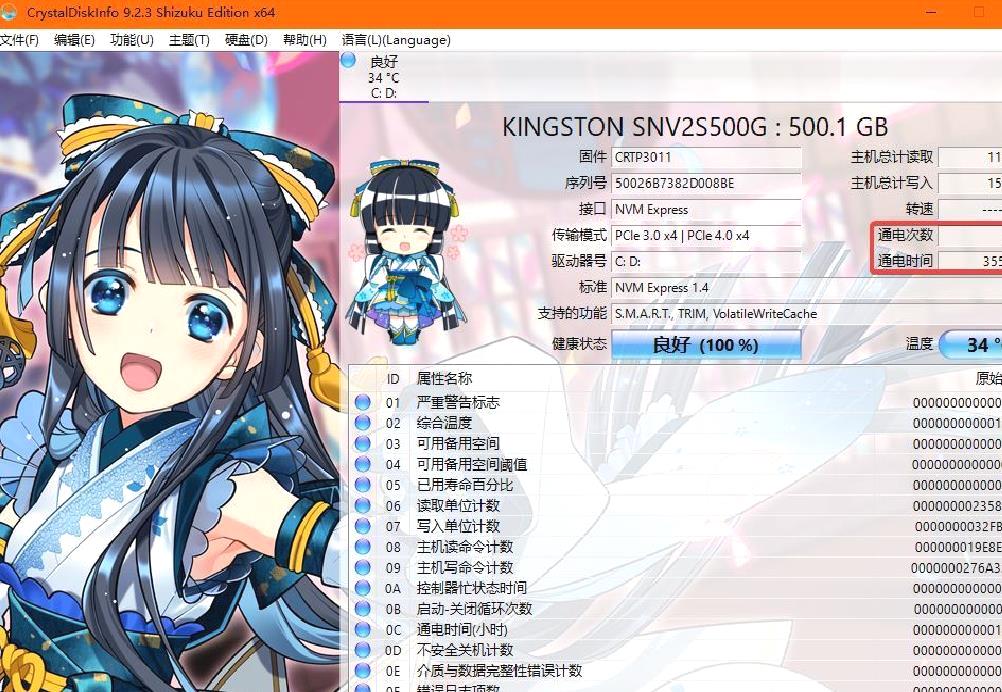The height and width of the screenshot is (692, 1002).
Task: Open the 功能(U) menu
Action: [x=132, y=40]
